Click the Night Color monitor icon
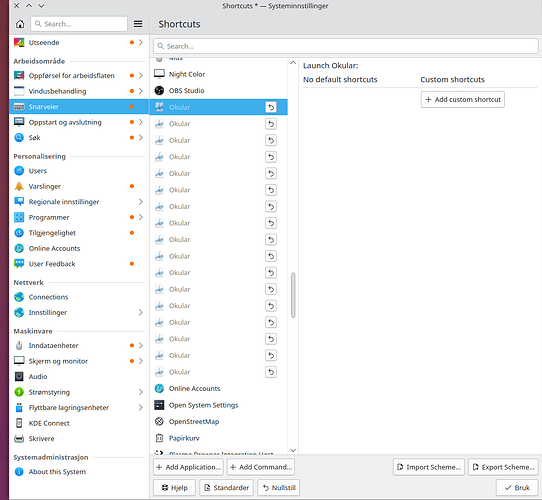542x500 pixels. pos(159,74)
